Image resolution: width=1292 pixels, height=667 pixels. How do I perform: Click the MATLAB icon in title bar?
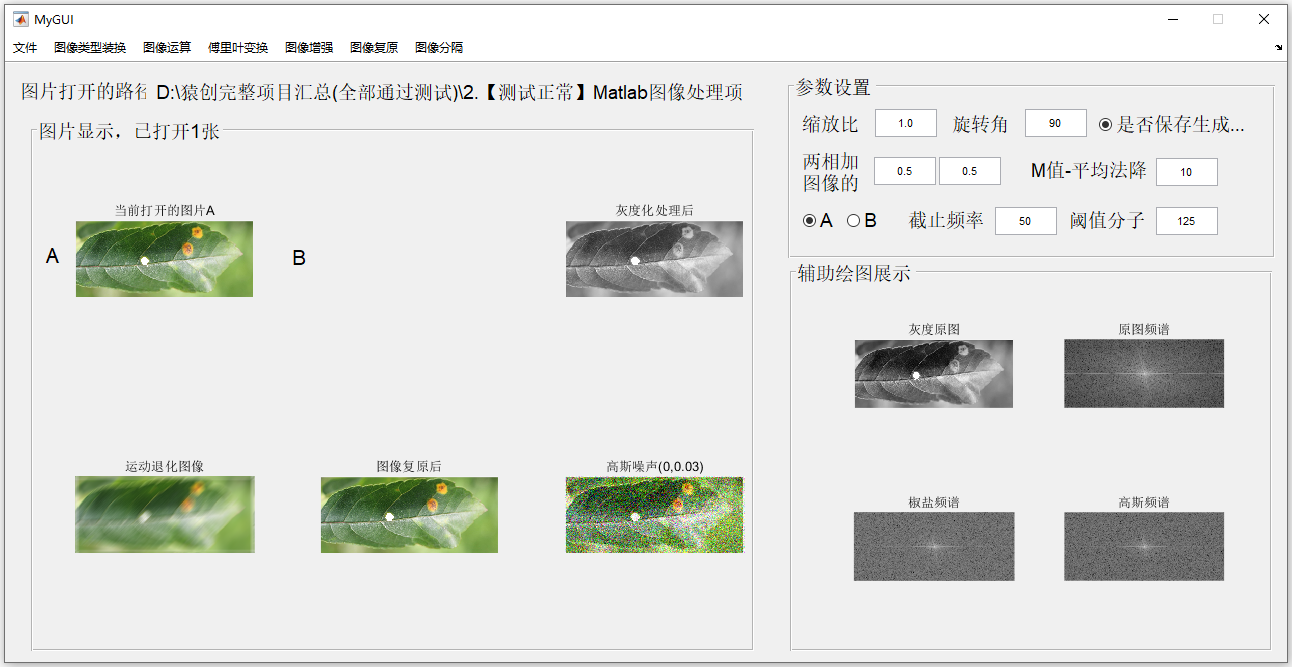click(21, 19)
